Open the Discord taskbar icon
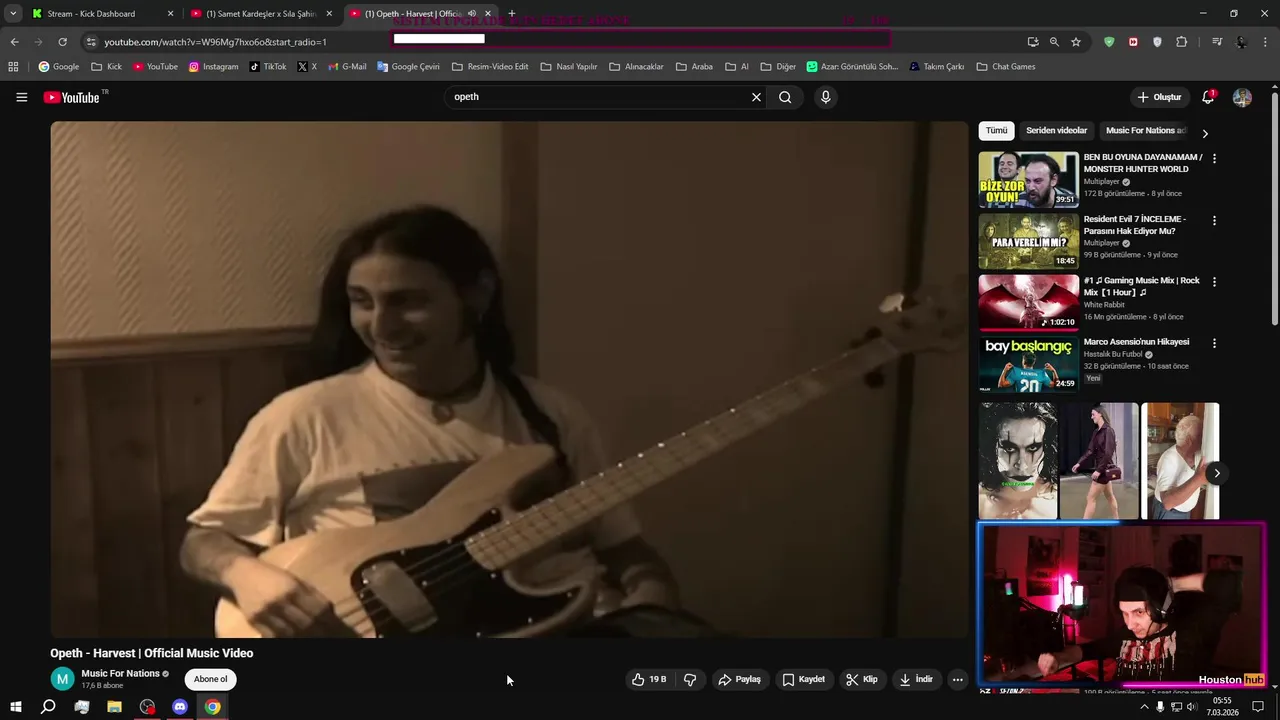The image size is (1280, 720). [180, 707]
